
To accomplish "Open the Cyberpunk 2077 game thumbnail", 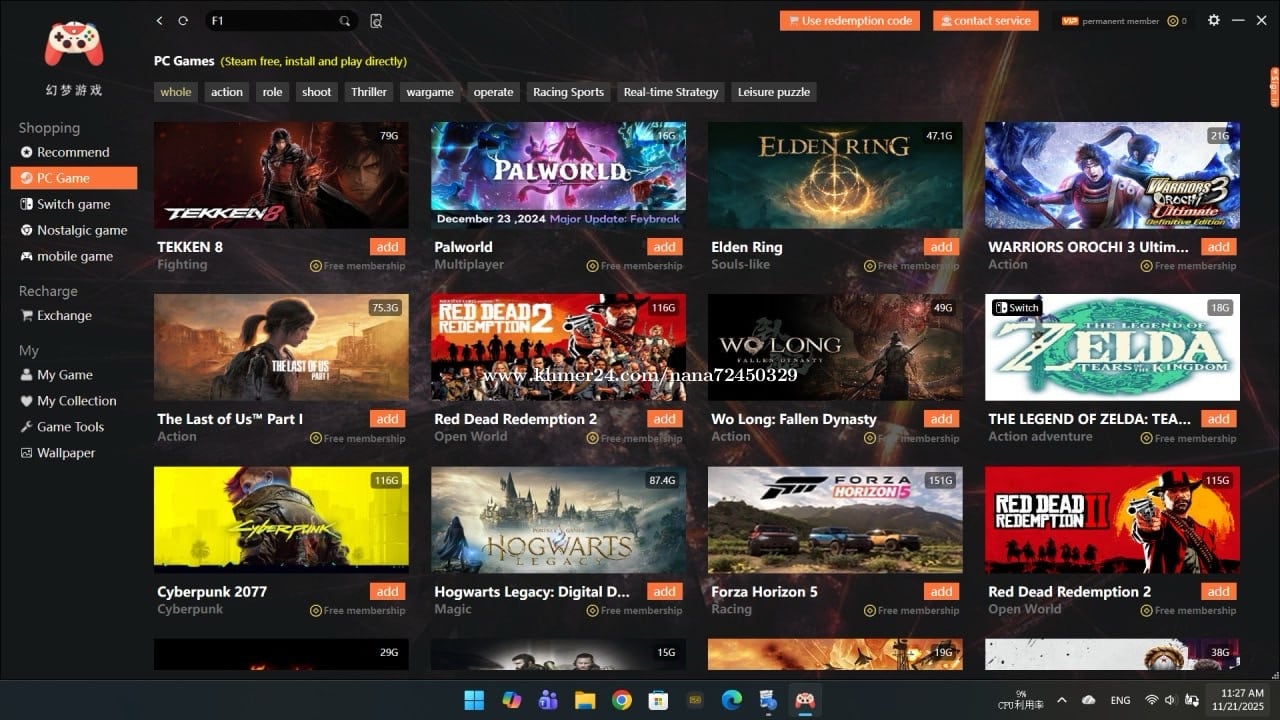I will pyautogui.click(x=281, y=519).
